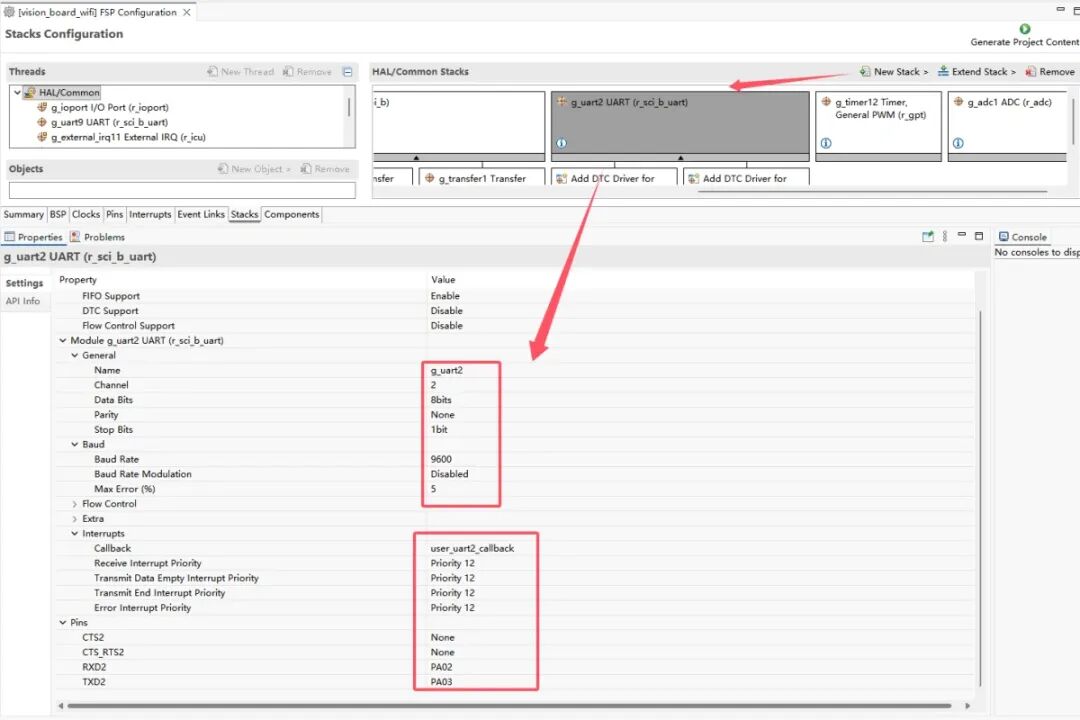Select g_external_irq11 External IRQ item
The width and height of the screenshot is (1080, 720).
pyautogui.click(x=128, y=137)
